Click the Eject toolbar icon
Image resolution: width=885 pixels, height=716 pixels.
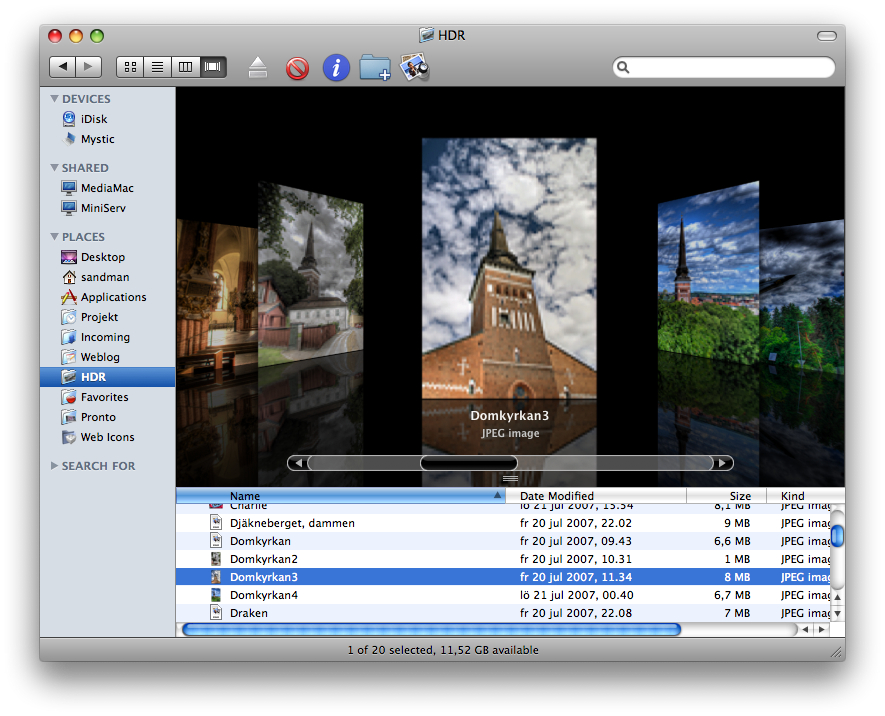[x=258, y=68]
